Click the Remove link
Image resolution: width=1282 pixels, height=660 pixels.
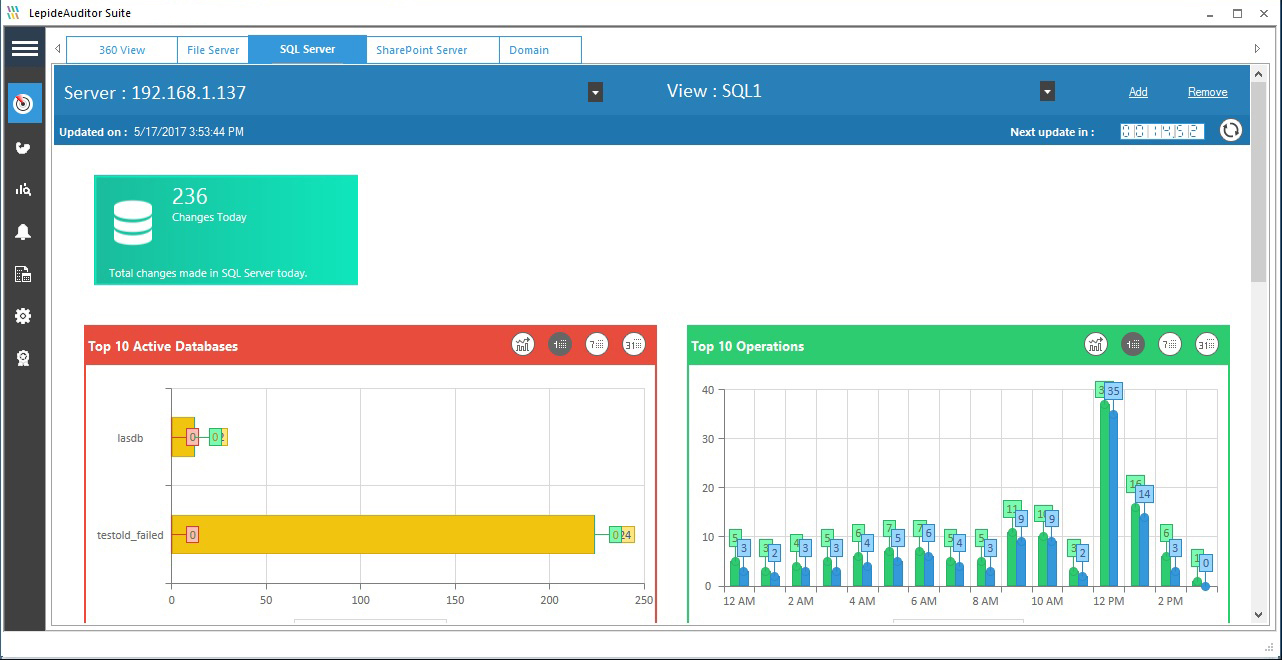1207,92
